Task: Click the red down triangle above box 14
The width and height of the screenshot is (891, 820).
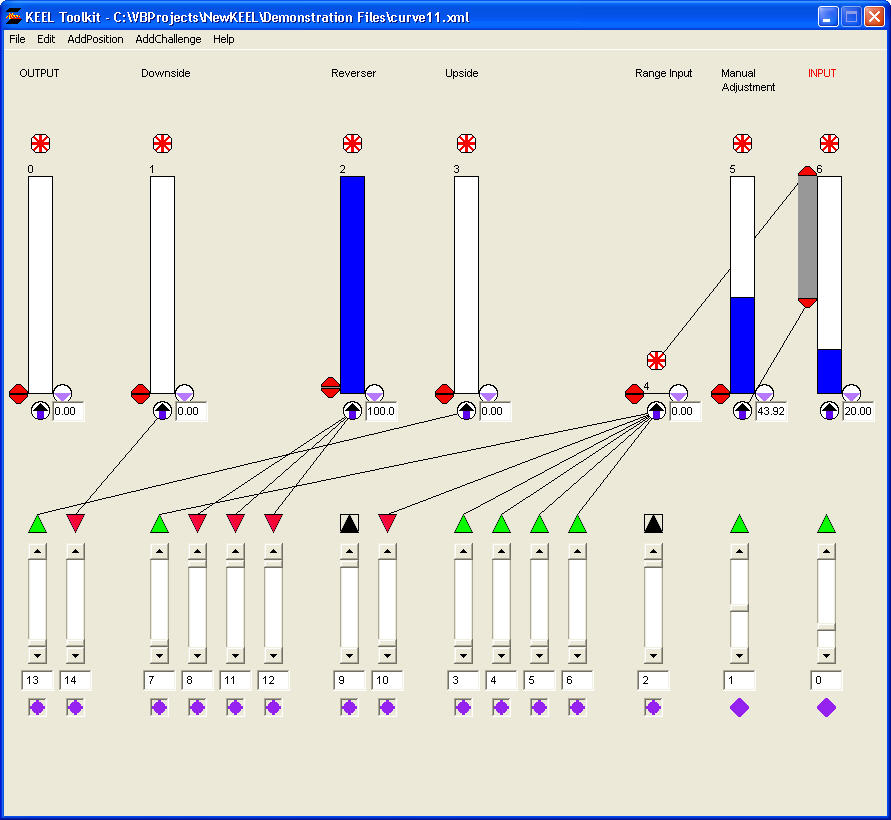Action: [75, 523]
